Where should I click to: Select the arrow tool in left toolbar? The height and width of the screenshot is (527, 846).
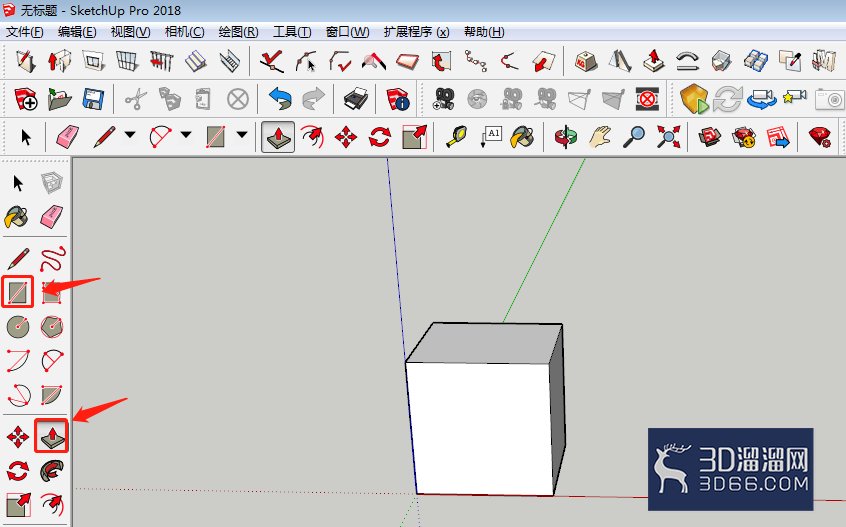(x=18, y=183)
